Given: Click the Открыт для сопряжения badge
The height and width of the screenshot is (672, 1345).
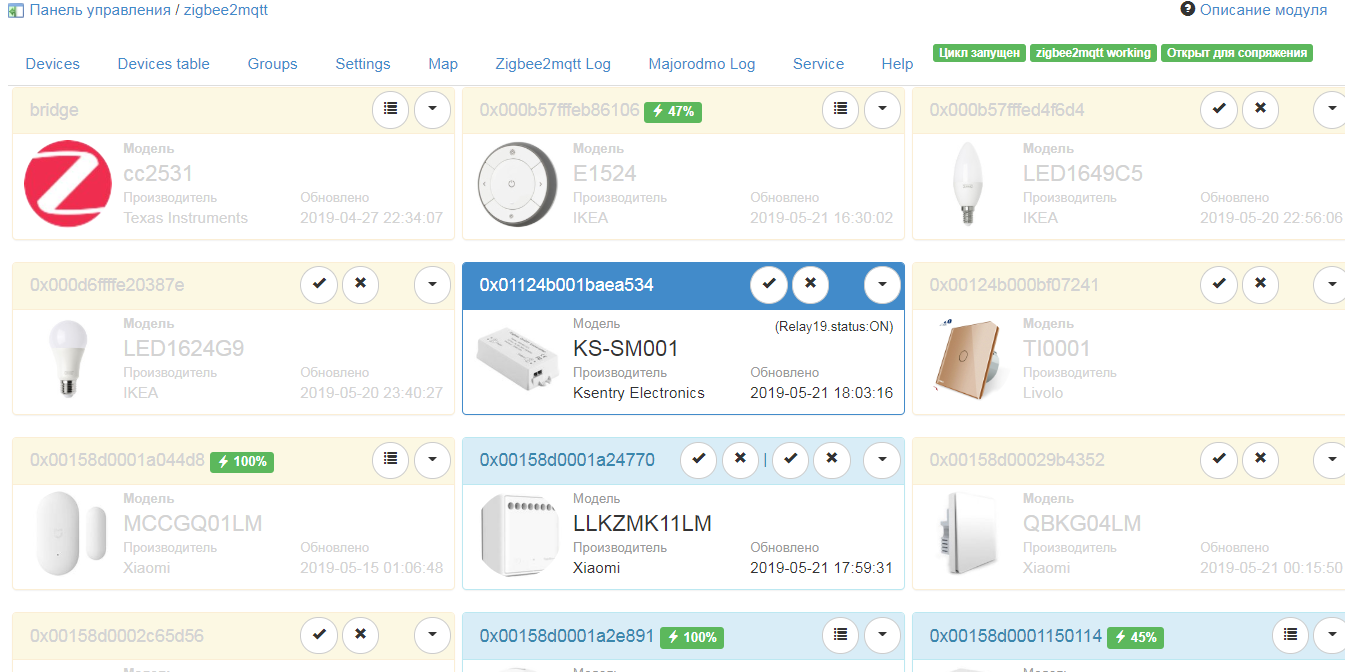Looking at the screenshot, I should click(x=1237, y=53).
